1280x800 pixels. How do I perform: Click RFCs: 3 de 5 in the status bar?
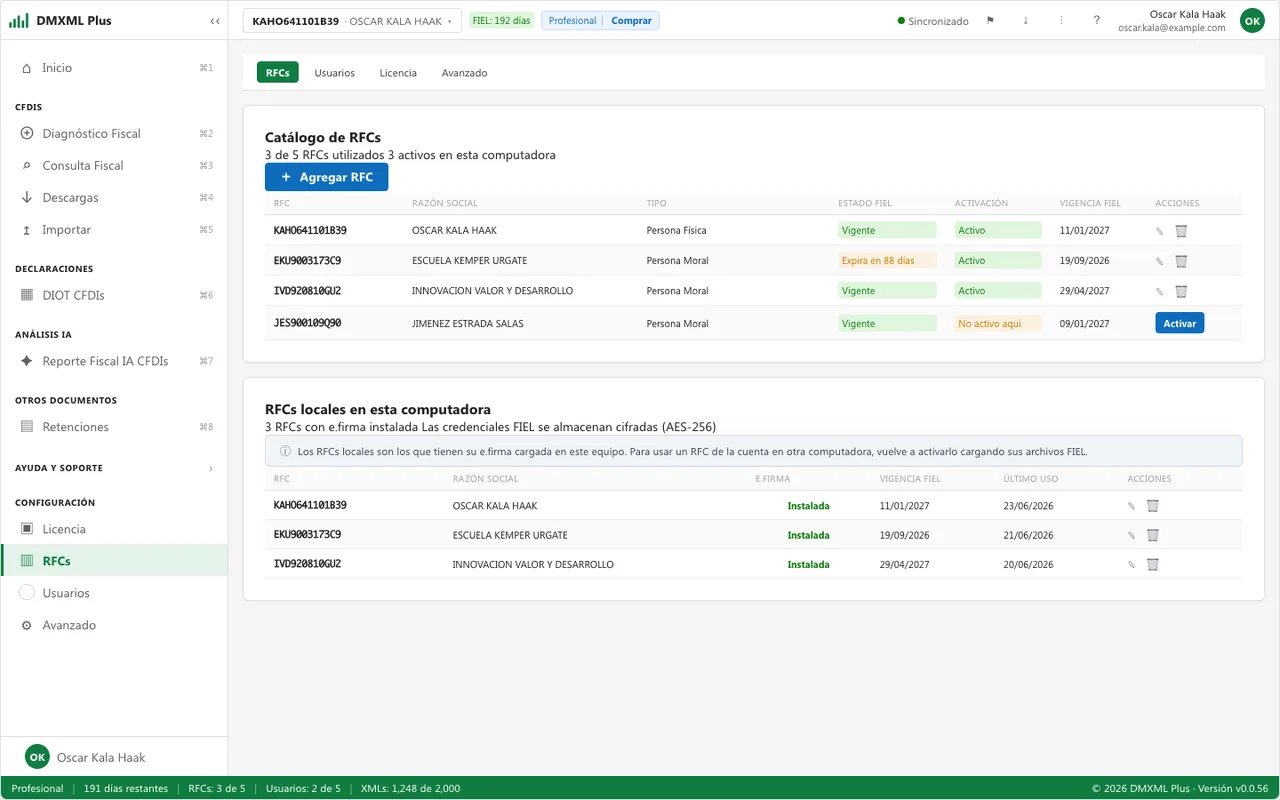217,788
